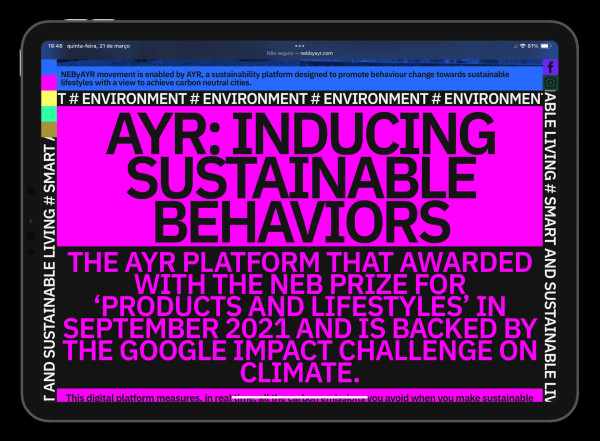The height and width of the screenshot is (441, 600).
Task: Click the '# ENVIRONMENT' scrolling ticker
Action: tap(300, 99)
